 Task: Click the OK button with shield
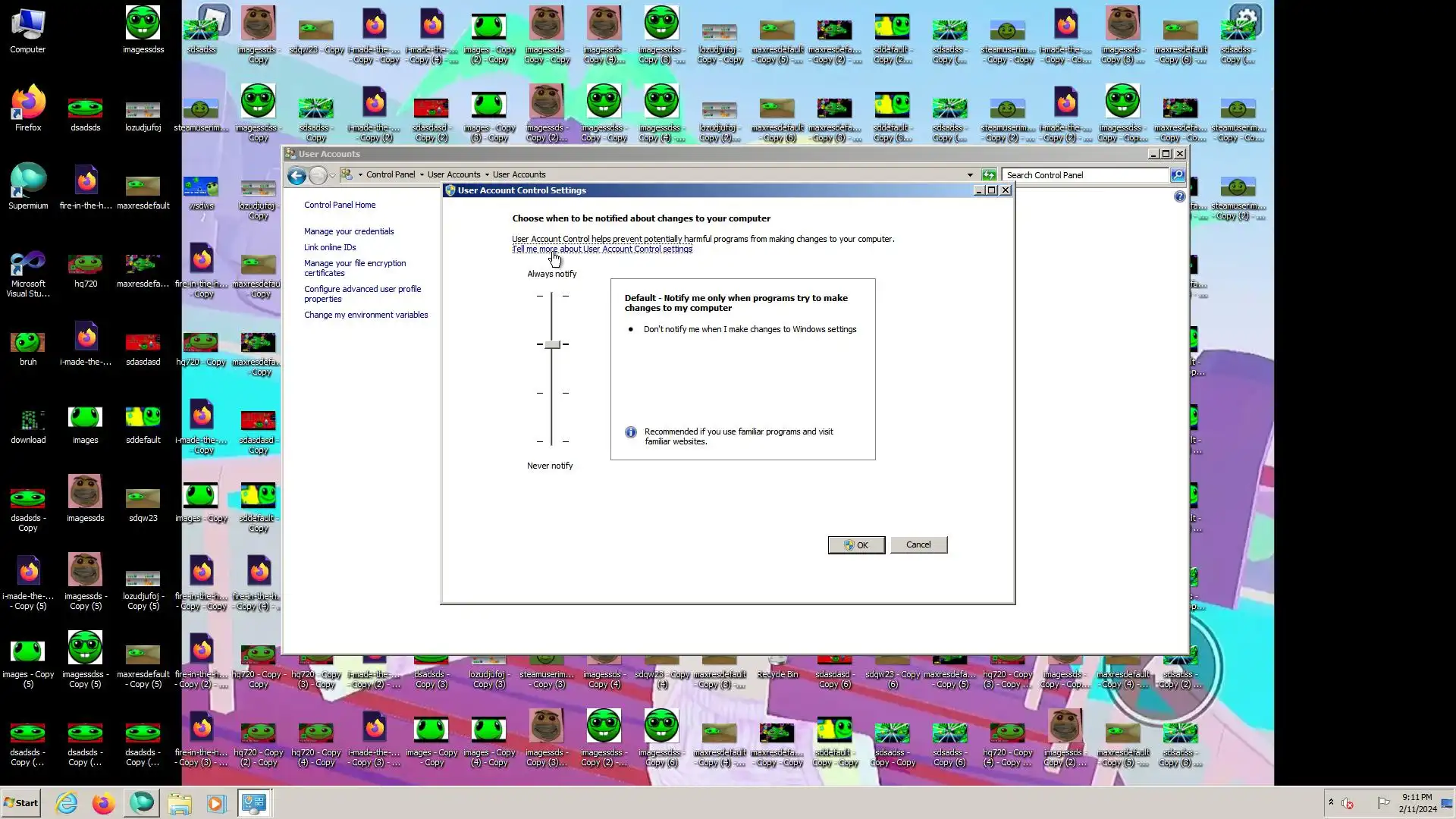coord(855,545)
